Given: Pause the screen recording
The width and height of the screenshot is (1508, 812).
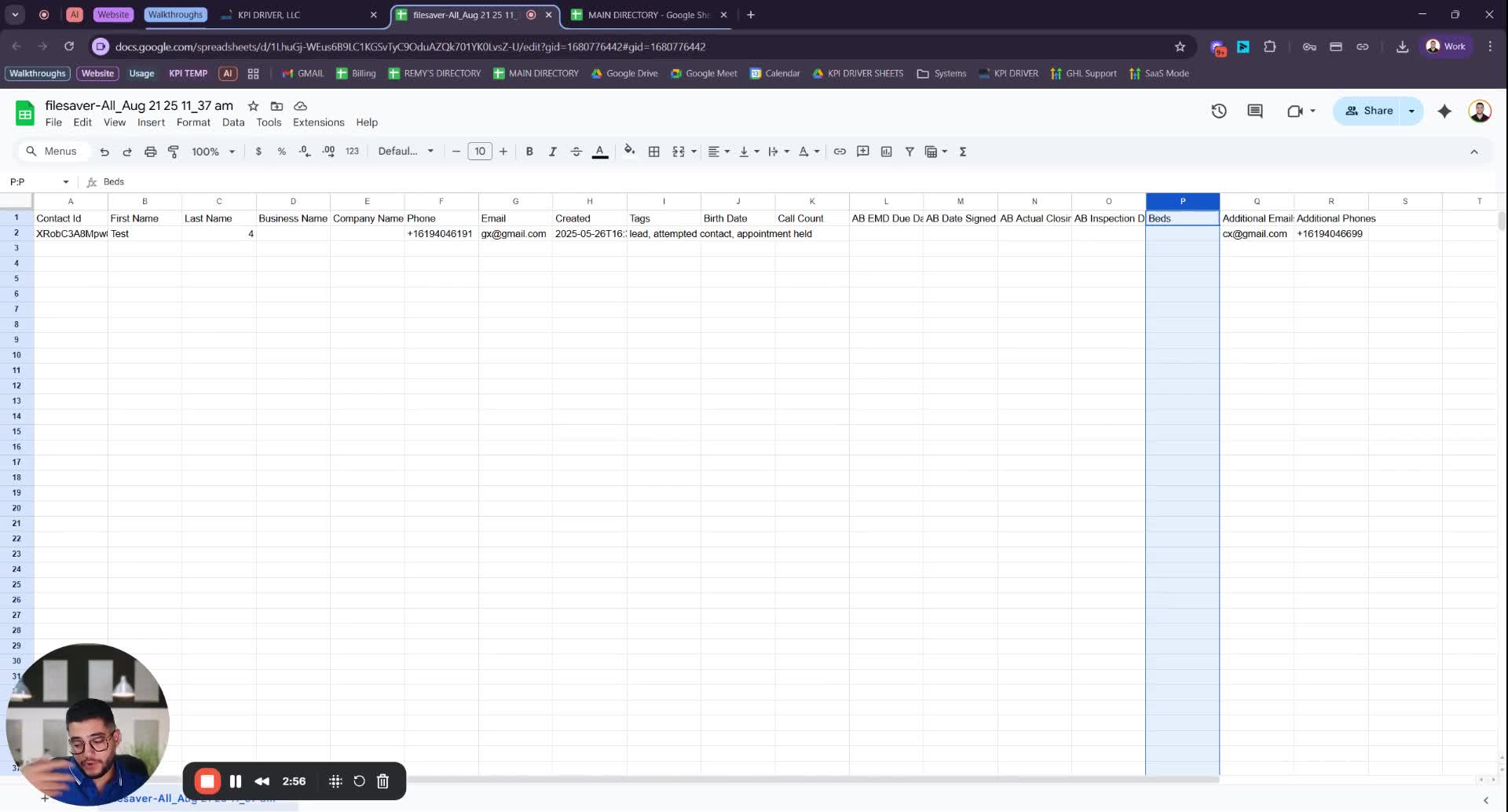Looking at the screenshot, I should (x=236, y=781).
